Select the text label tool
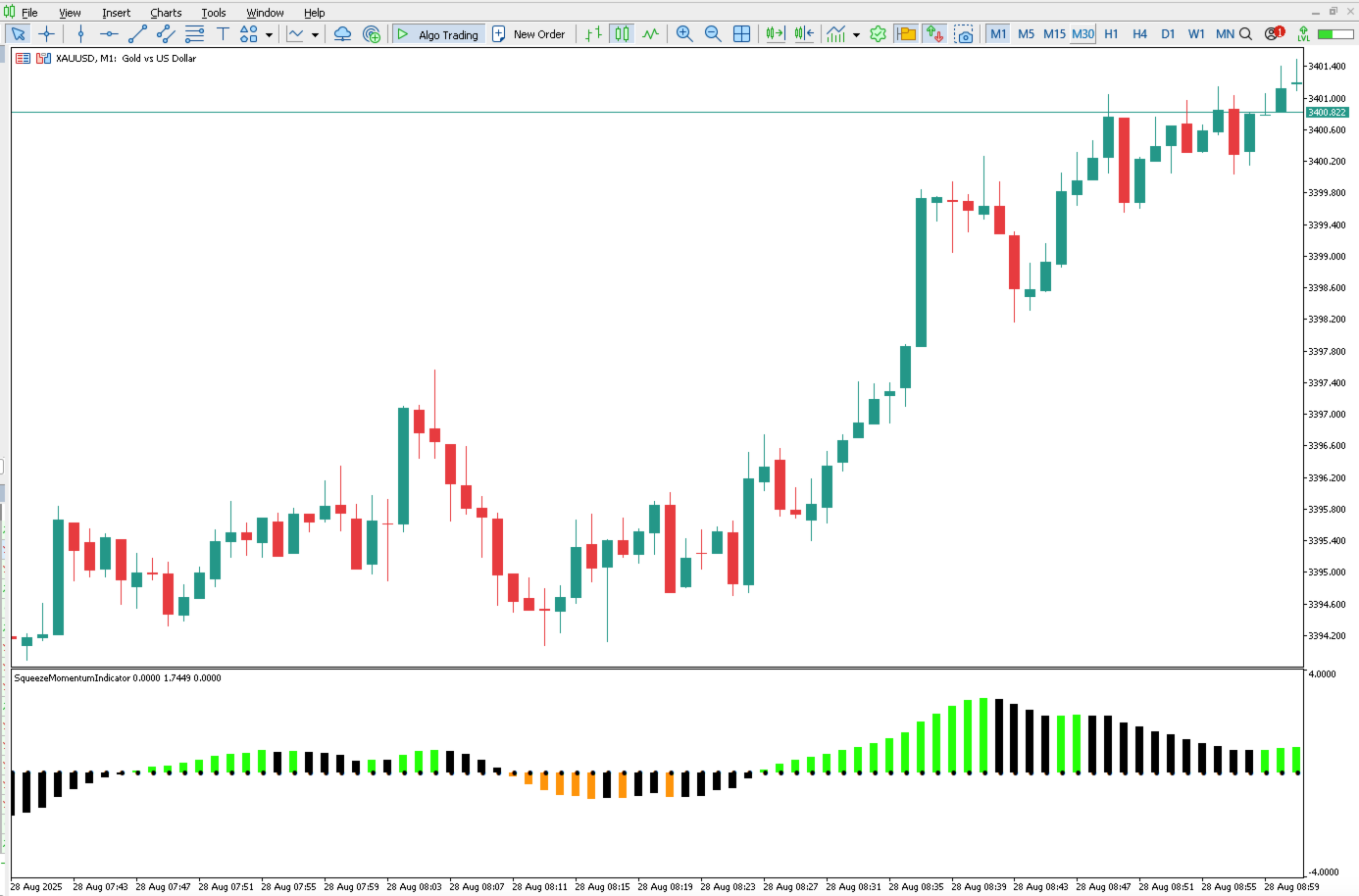 (x=223, y=34)
